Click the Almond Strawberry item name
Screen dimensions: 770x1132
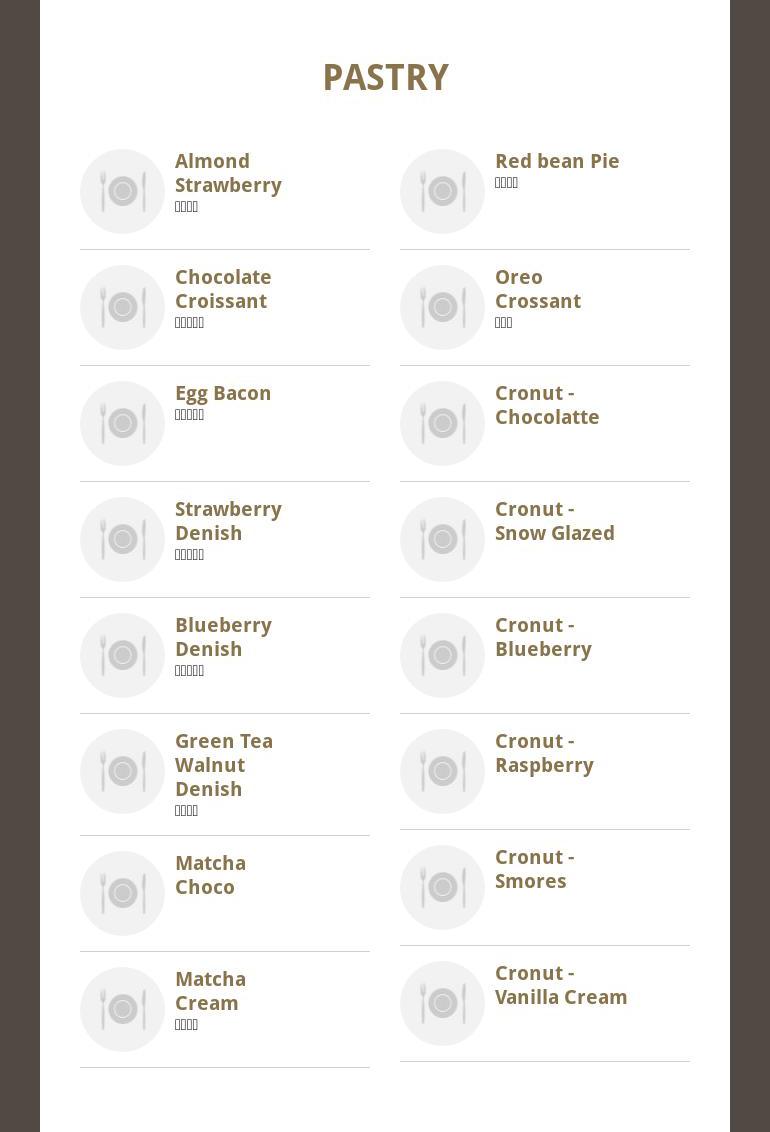(x=227, y=173)
